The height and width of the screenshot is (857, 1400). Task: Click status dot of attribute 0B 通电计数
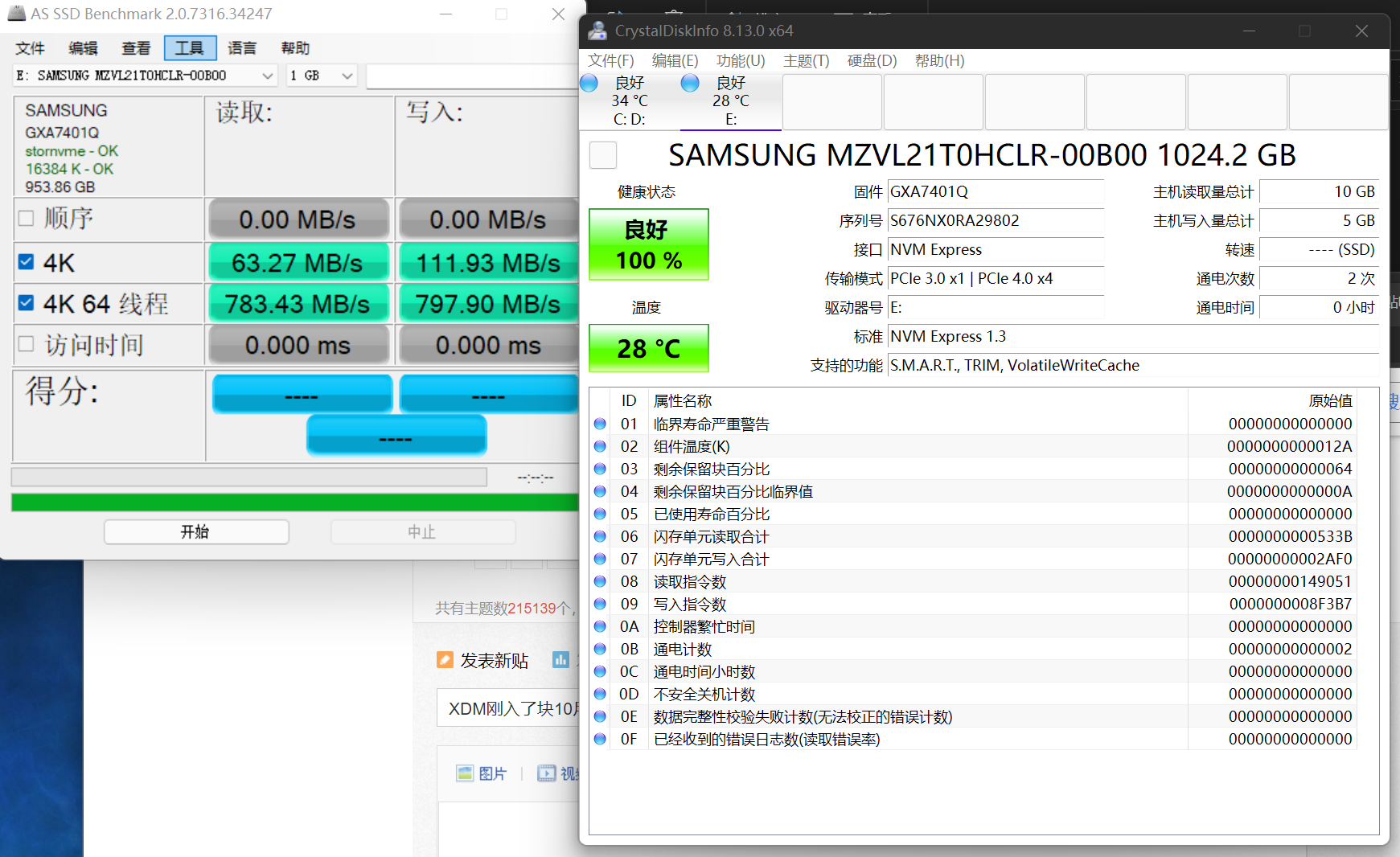(x=600, y=649)
